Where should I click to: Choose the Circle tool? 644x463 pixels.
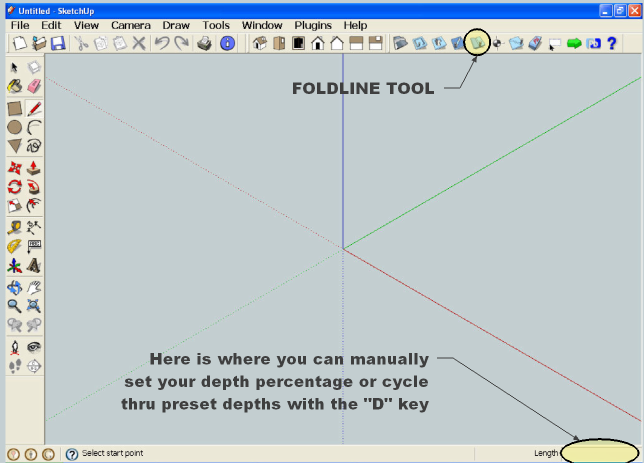pos(15,127)
